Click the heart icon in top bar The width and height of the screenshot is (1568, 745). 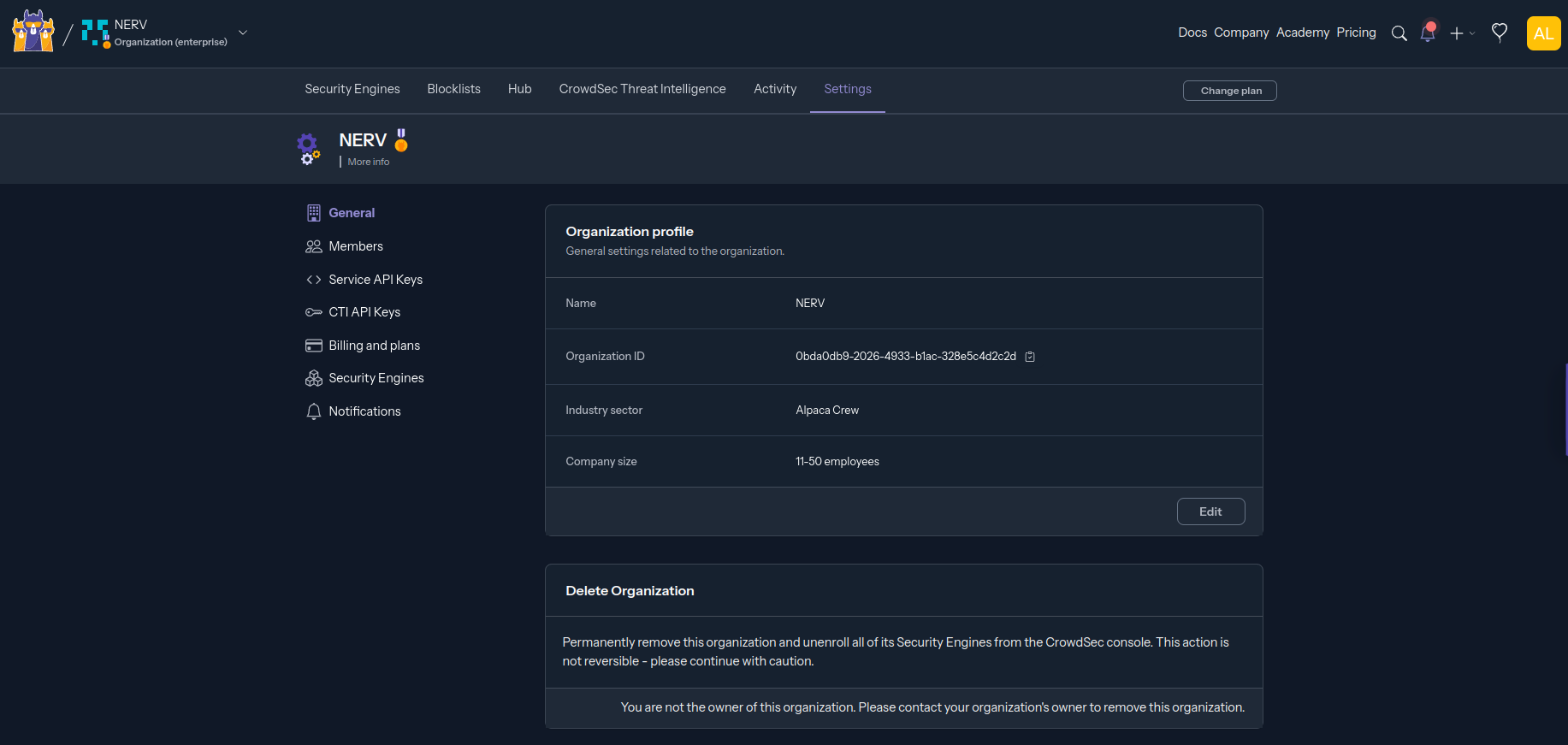[1499, 33]
